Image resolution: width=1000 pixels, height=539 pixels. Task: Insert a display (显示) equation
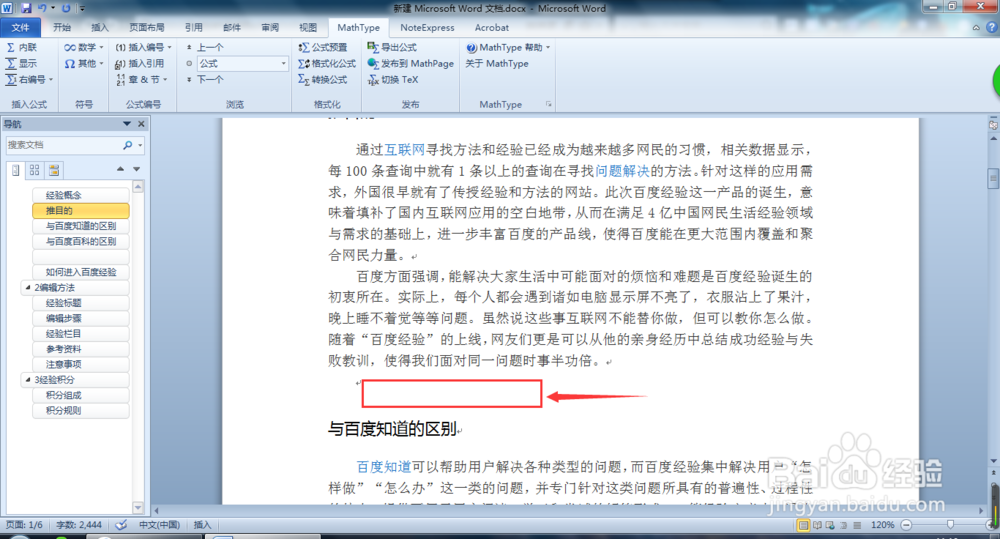tap(22, 63)
